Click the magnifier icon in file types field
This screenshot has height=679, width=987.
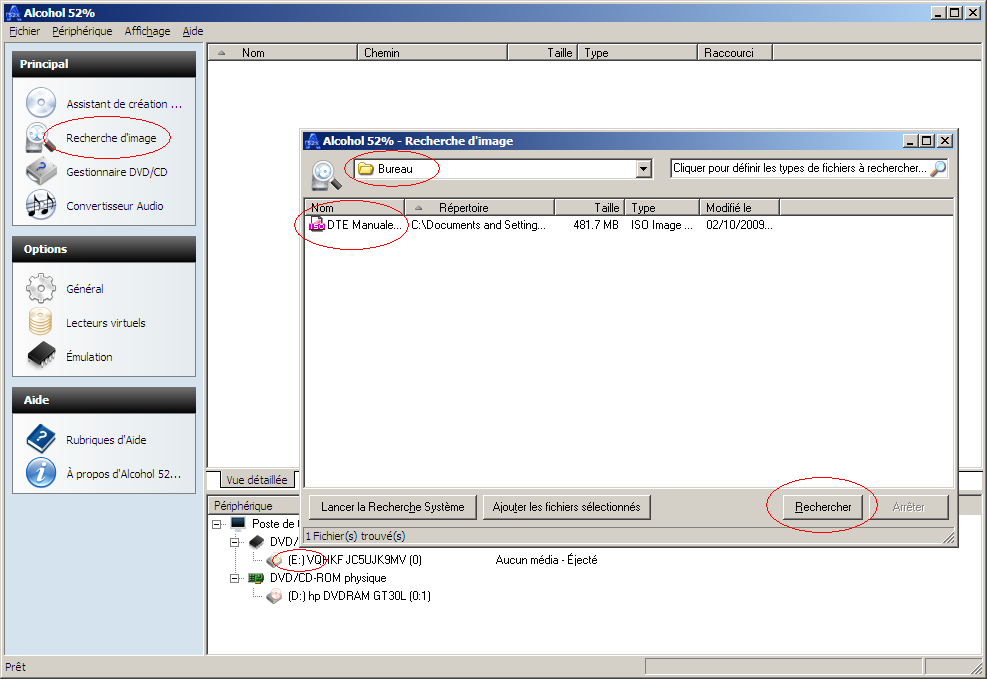coord(938,168)
